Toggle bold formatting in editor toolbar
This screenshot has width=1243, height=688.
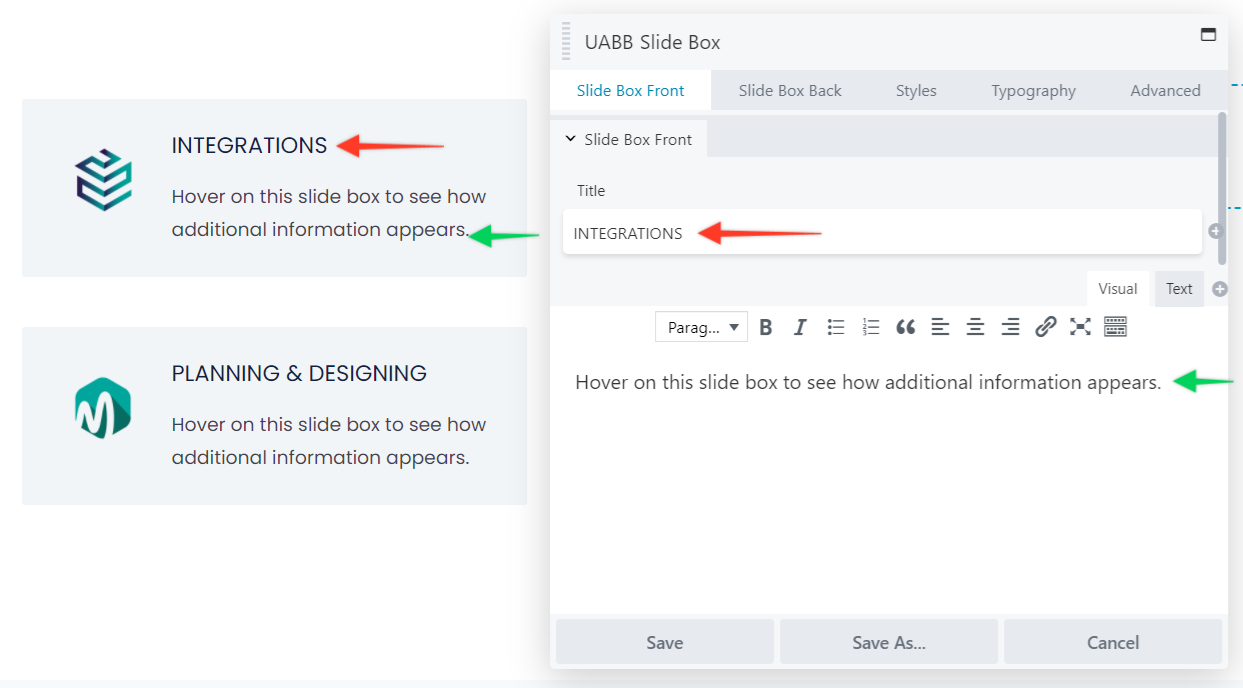pyautogui.click(x=766, y=327)
